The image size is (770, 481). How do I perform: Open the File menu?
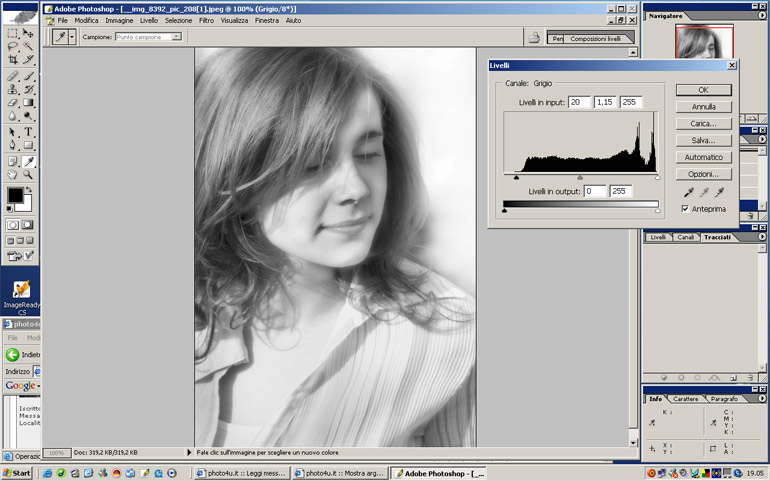coord(63,21)
